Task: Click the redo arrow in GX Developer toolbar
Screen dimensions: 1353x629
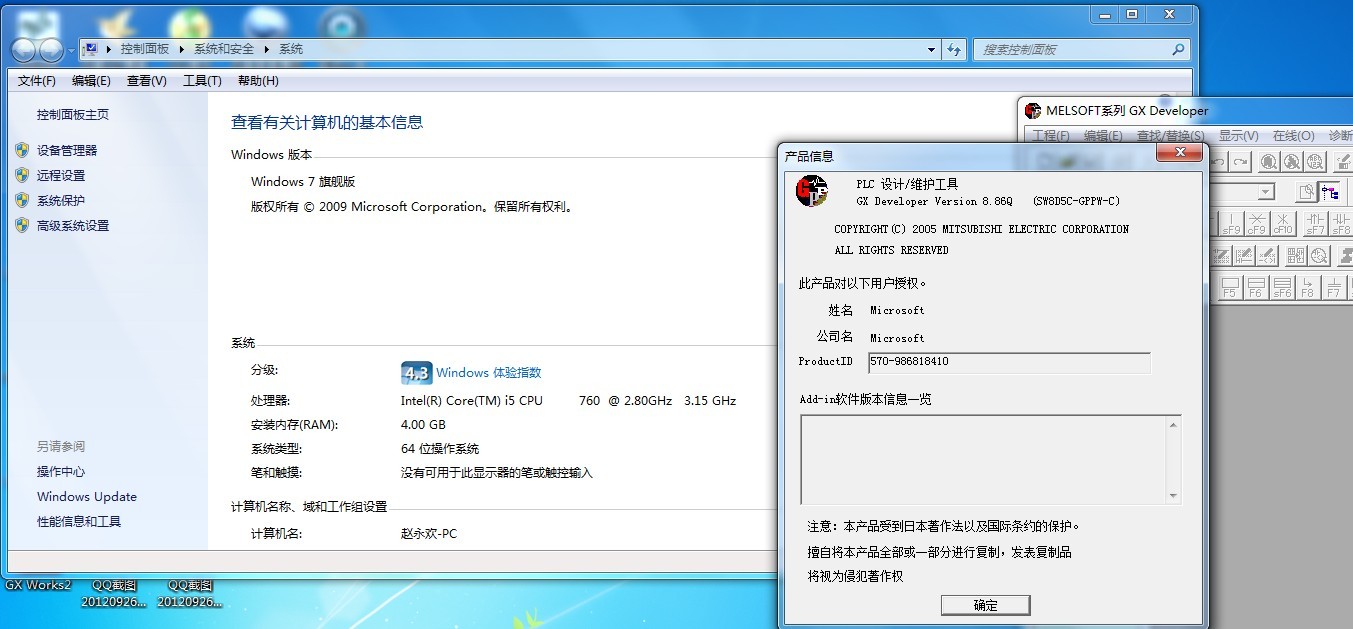Action: pyautogui.click(x=1241, y=161)
